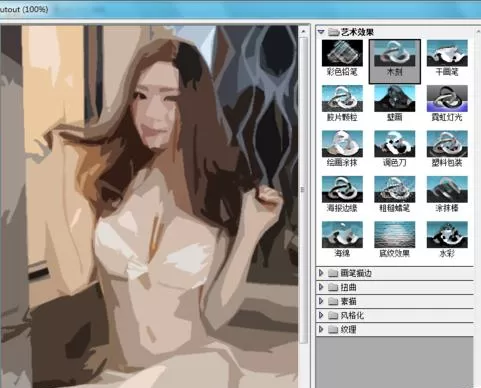This screenshot has width=481, height=388.
Task: Select the 壁画 filter thumbnail
Action: (395, 98)
